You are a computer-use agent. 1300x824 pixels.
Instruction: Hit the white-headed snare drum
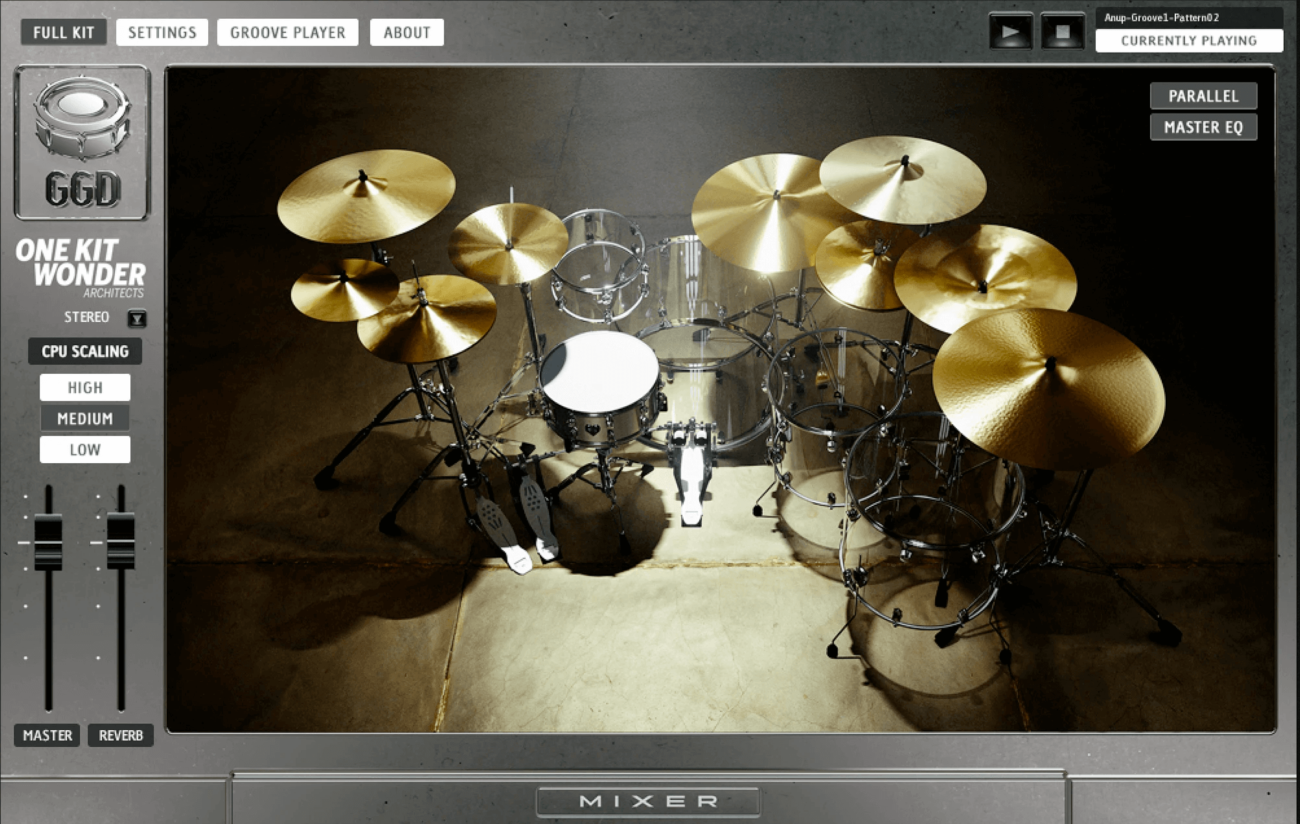[x=599, y=373]
